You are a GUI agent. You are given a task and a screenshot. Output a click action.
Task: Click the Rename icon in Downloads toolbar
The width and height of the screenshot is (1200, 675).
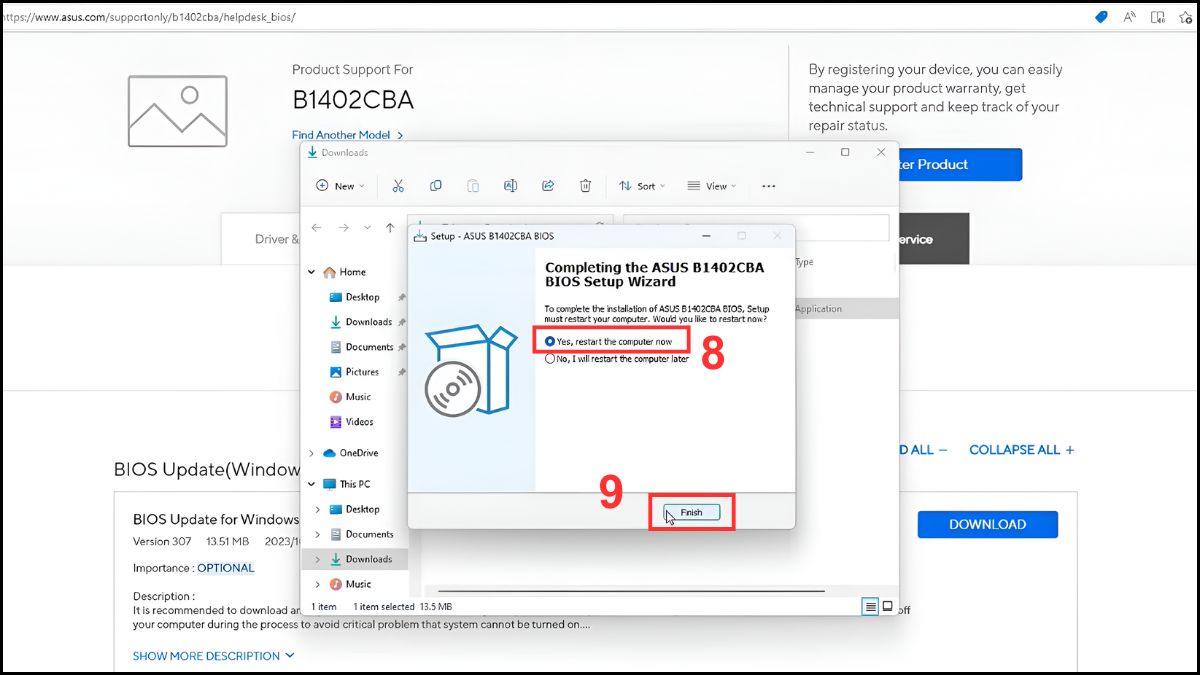(510, 186)
